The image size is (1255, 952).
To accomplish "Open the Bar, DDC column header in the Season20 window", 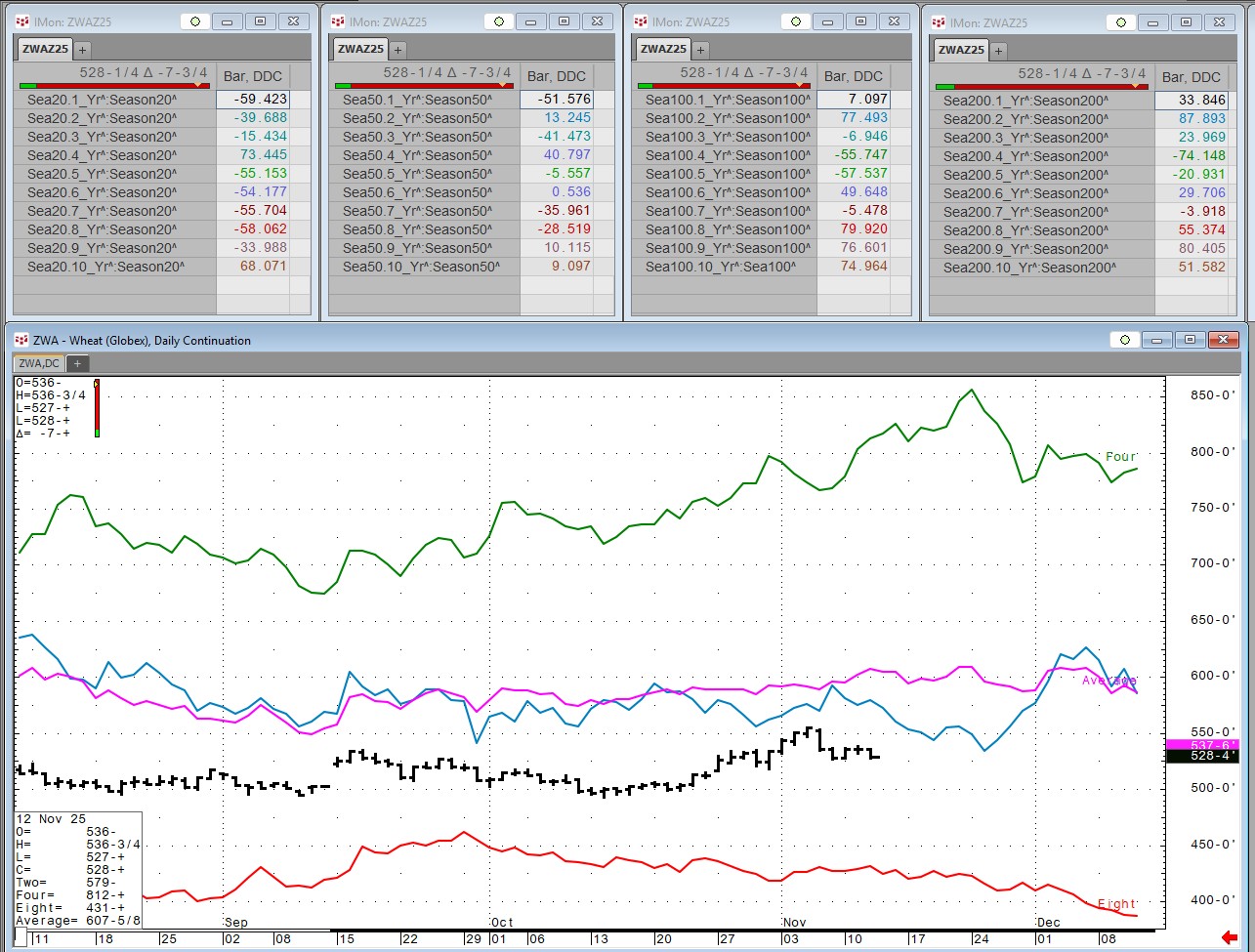I will (252, 76).
